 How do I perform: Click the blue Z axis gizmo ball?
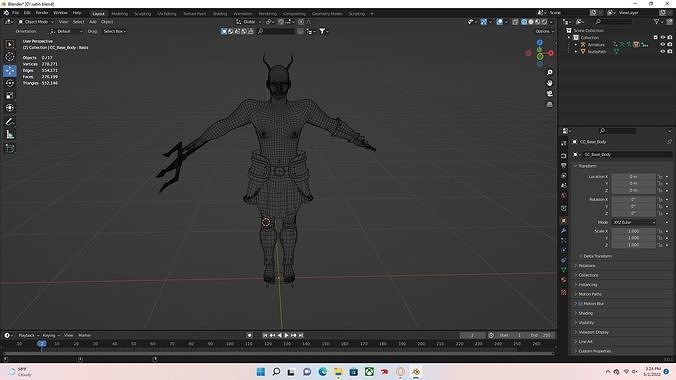[x=540, y=42]
